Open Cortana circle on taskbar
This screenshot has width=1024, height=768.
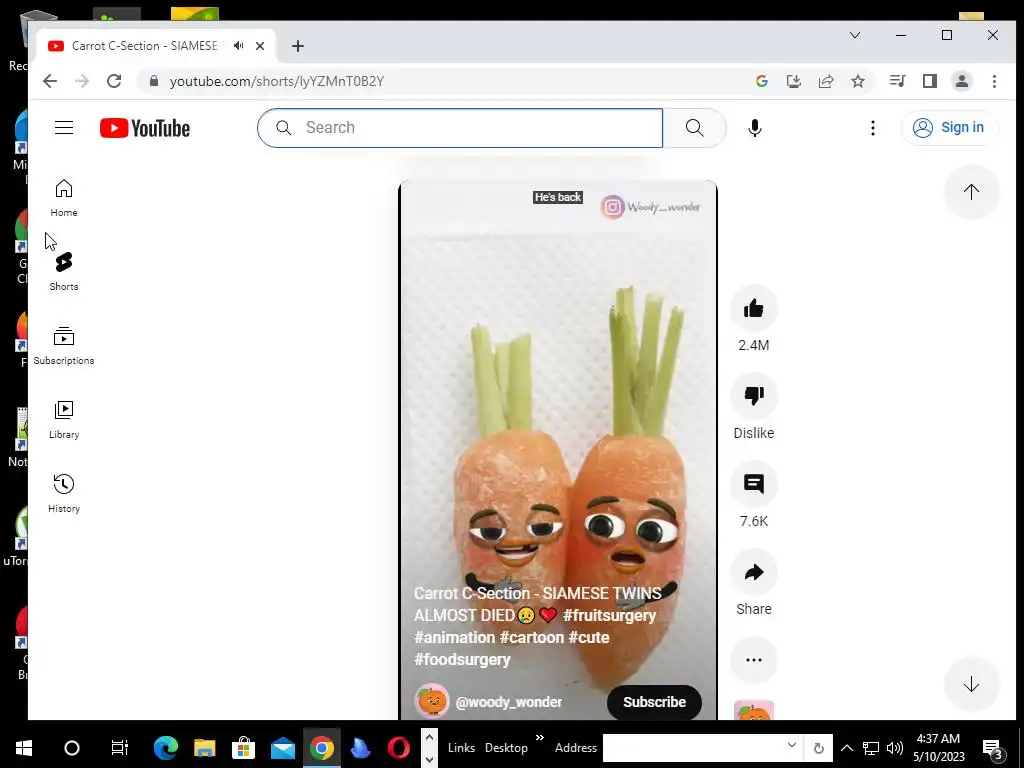click(72, 748)
